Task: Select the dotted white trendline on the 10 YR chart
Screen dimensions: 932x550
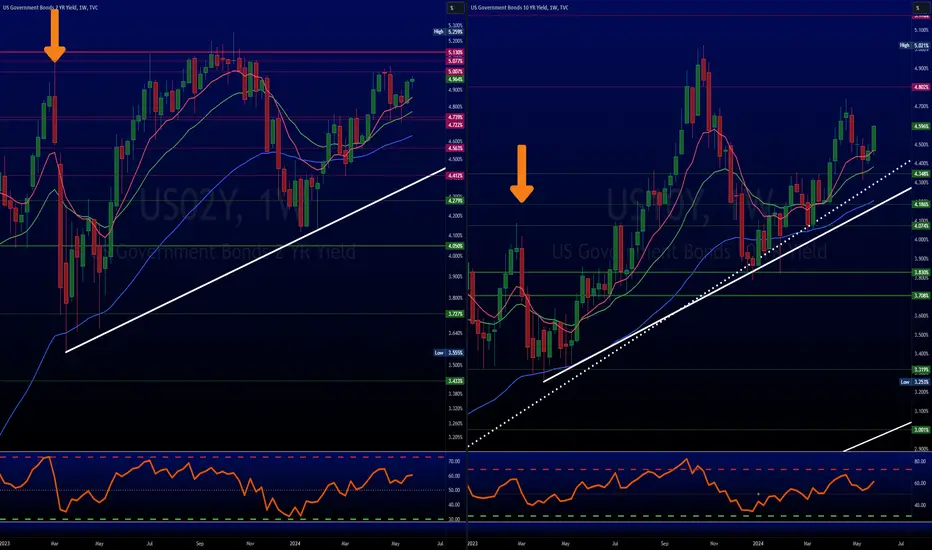Action: 689,303
